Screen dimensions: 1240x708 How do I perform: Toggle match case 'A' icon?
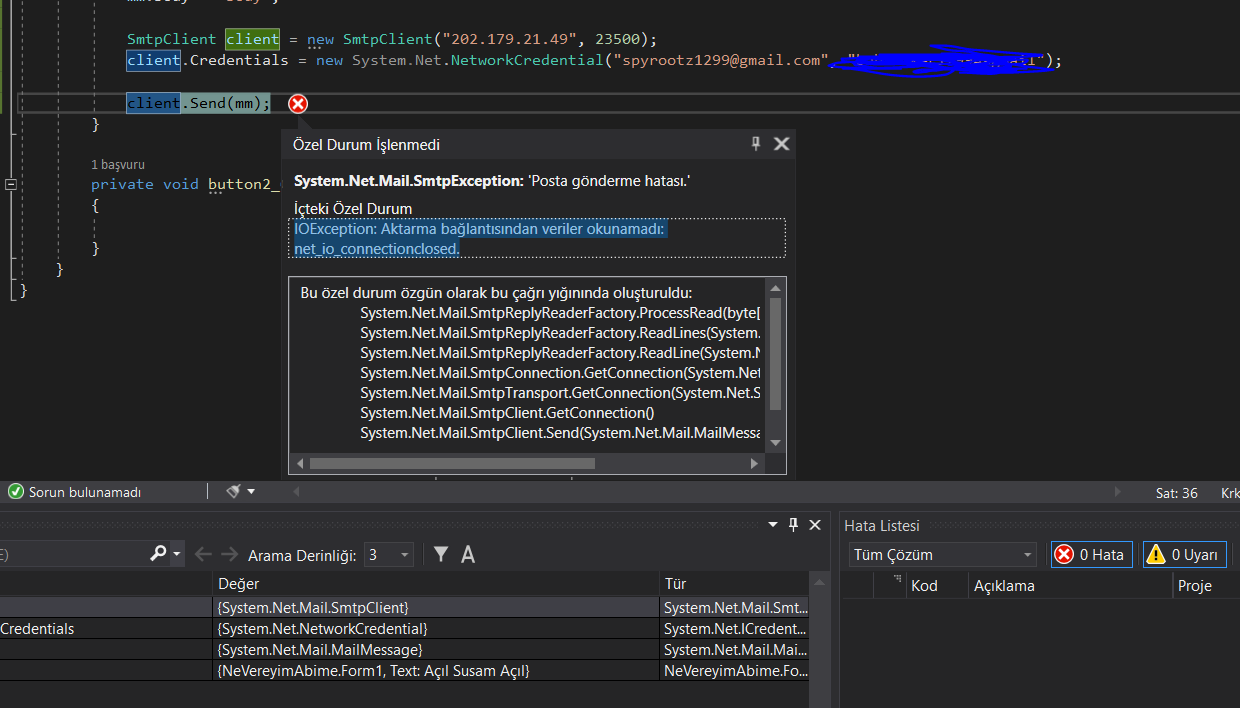467,554
